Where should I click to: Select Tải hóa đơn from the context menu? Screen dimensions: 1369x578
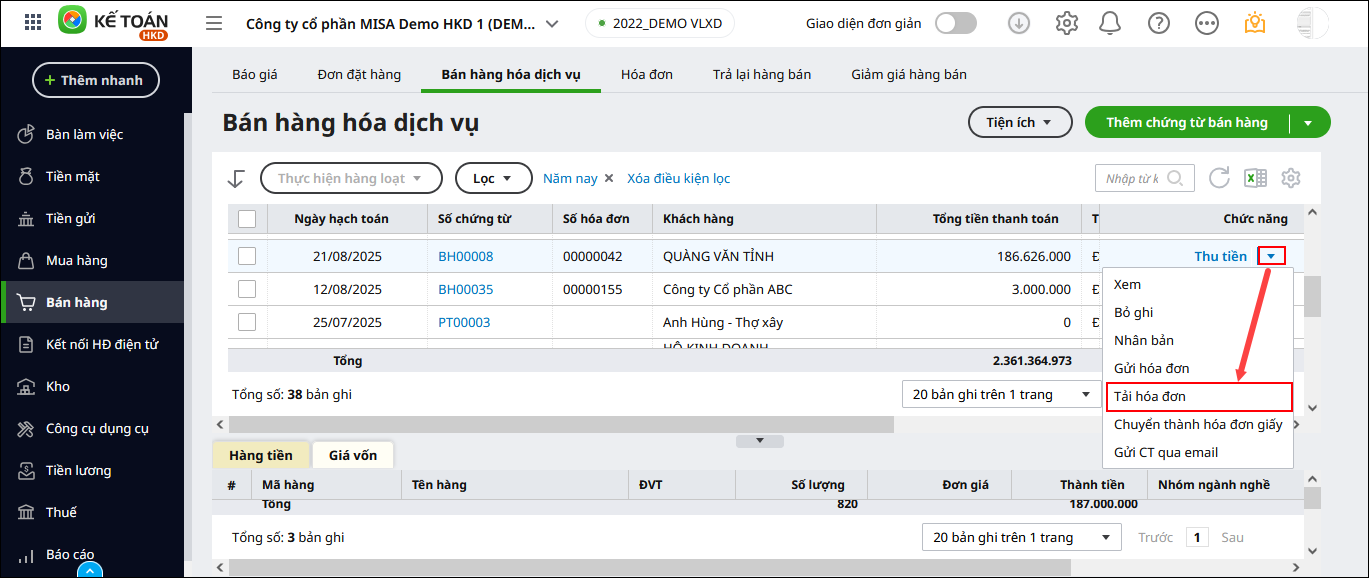tap(1197, 397)
